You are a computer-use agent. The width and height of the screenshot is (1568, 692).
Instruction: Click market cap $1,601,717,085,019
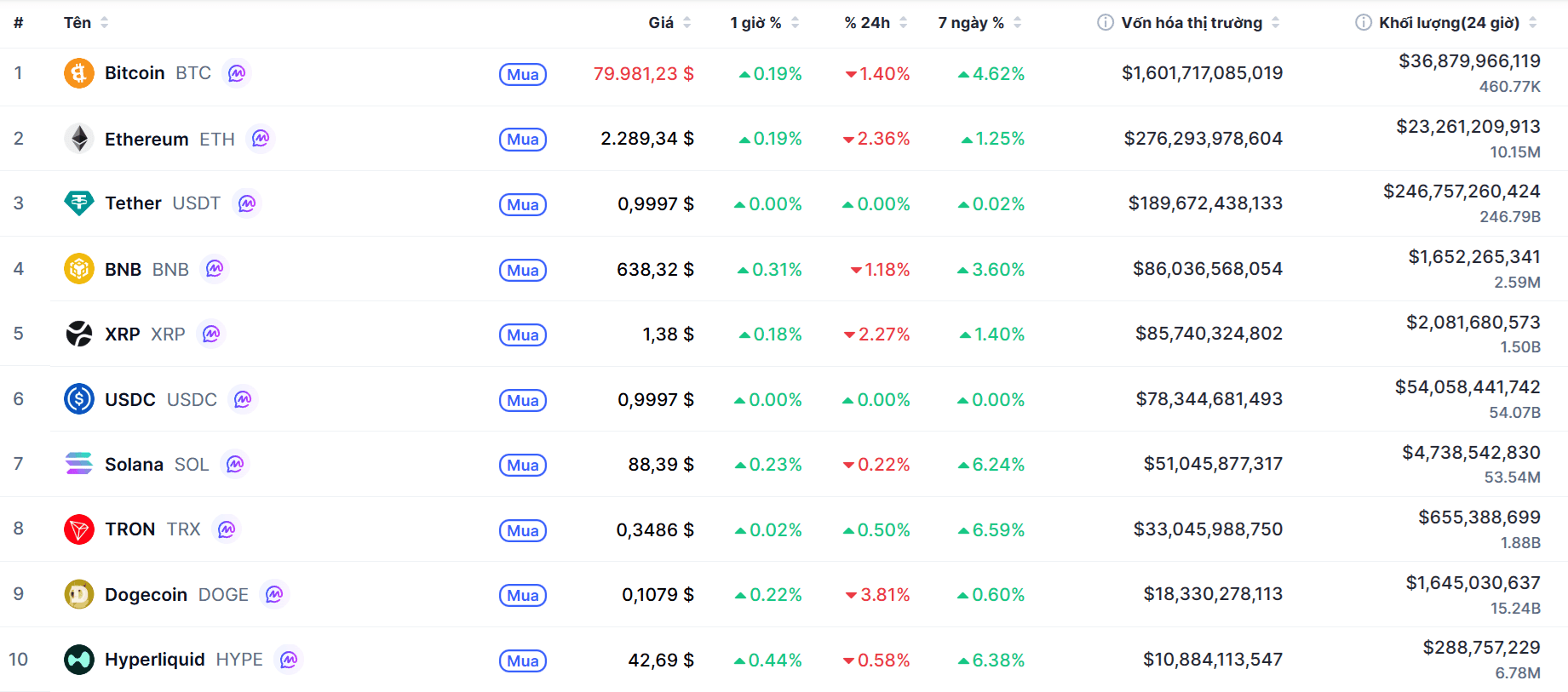(1202, 73)
